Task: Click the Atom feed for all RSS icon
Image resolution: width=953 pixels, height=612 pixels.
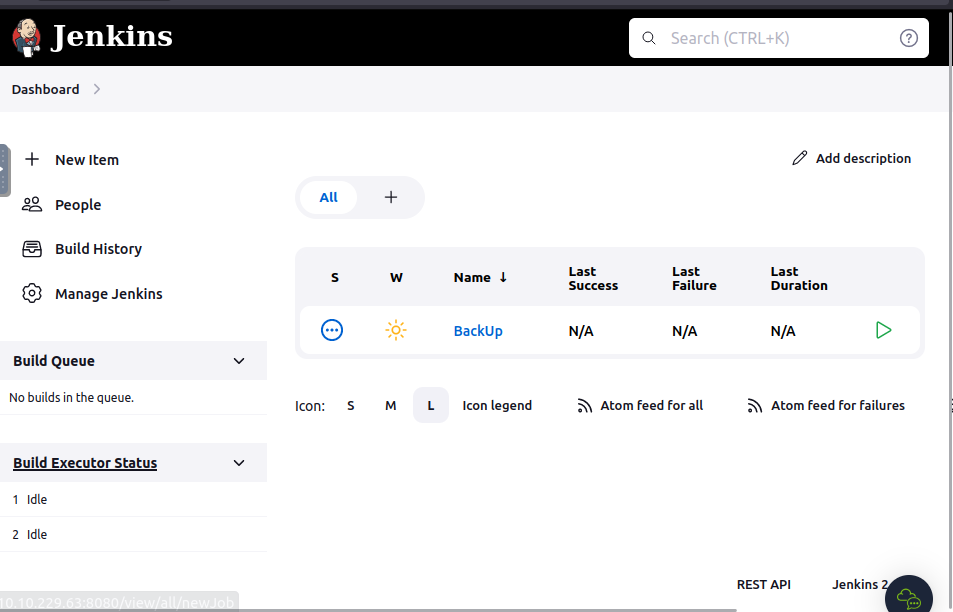Action: click(x=584, y=406)
